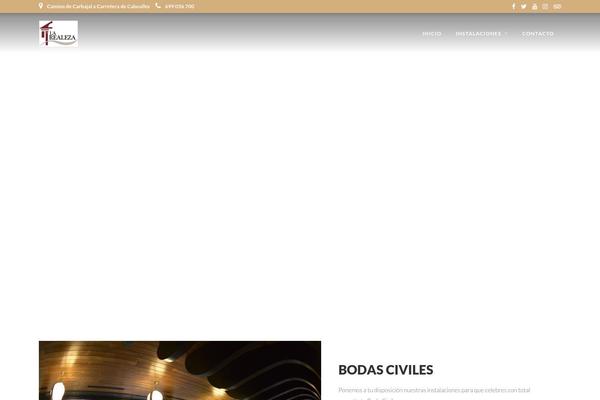The image size is (600, 400).
Task: Click the email envelope icon
Action: pos(557,7)
